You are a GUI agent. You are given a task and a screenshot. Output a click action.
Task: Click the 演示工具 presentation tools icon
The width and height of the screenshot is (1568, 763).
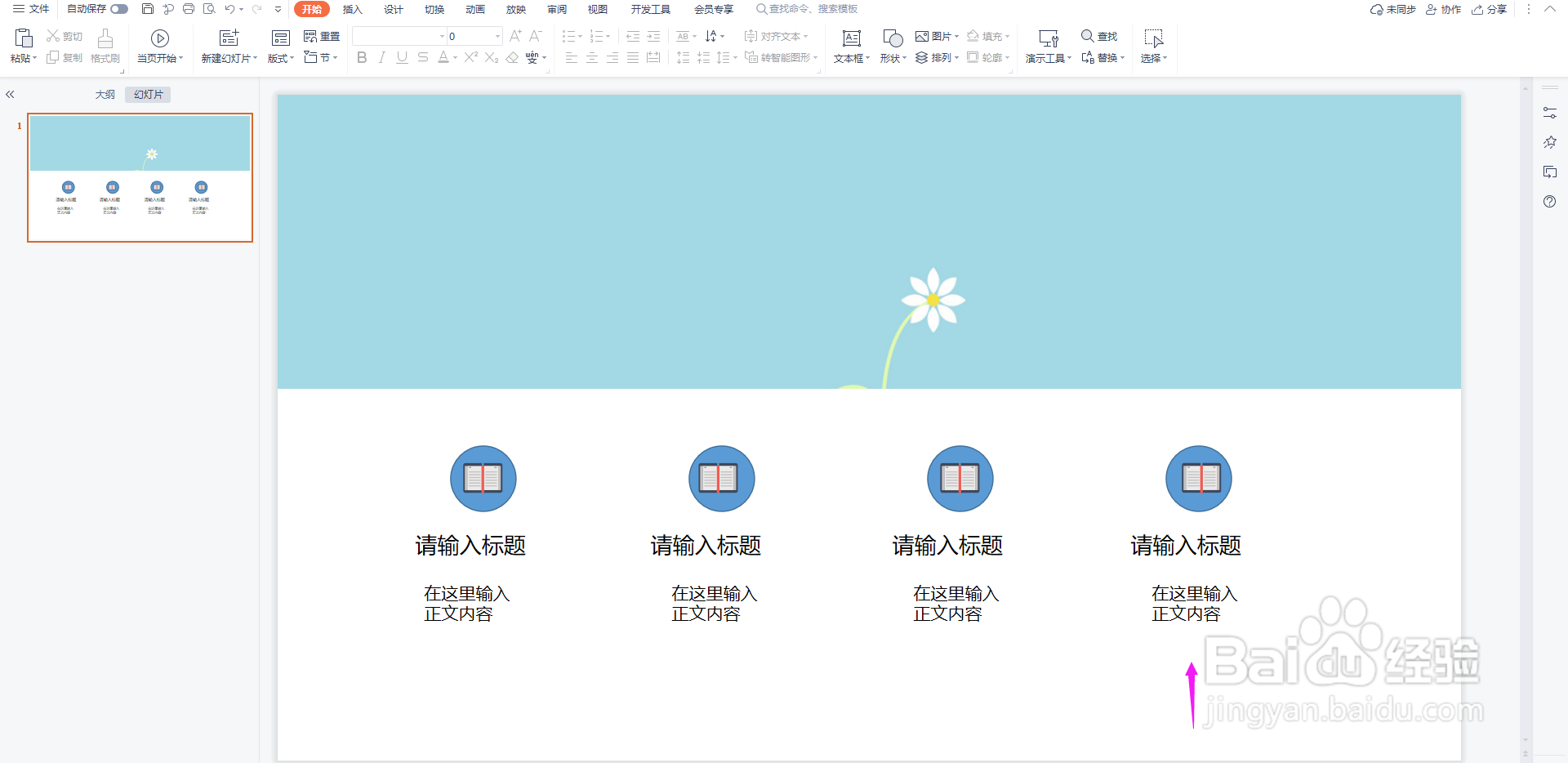[1048, 38]
